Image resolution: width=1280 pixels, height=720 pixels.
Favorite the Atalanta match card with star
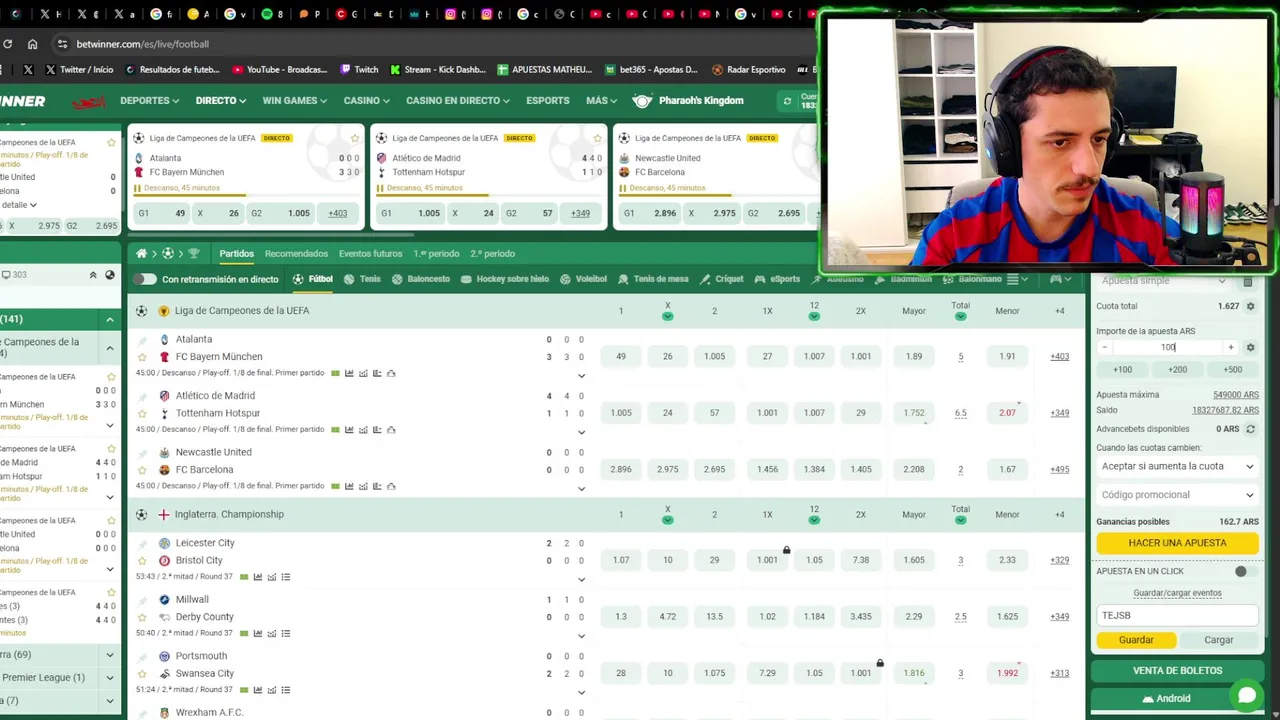point(355,138)
